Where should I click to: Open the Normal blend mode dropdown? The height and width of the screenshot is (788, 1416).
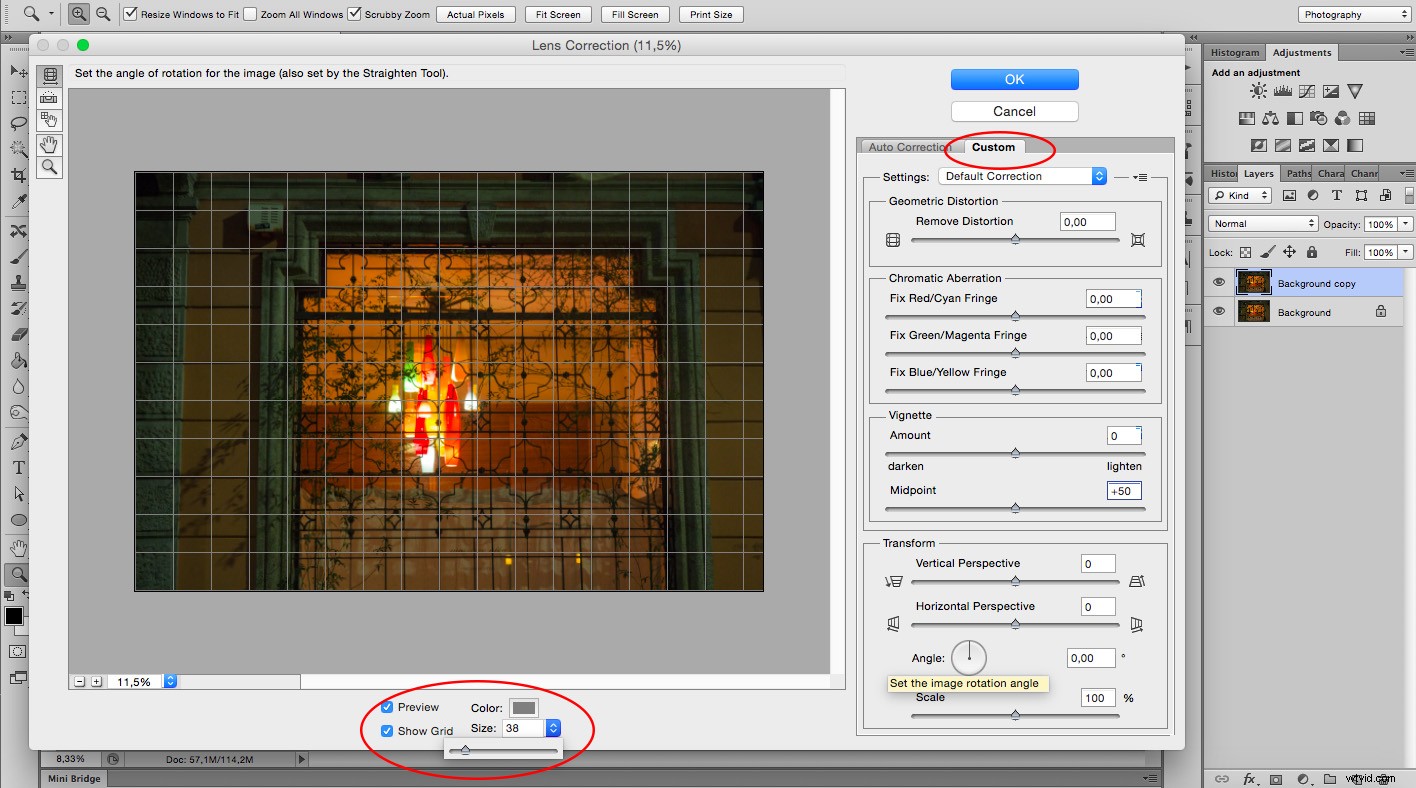pyautogui.click(x=1262, y=224)
